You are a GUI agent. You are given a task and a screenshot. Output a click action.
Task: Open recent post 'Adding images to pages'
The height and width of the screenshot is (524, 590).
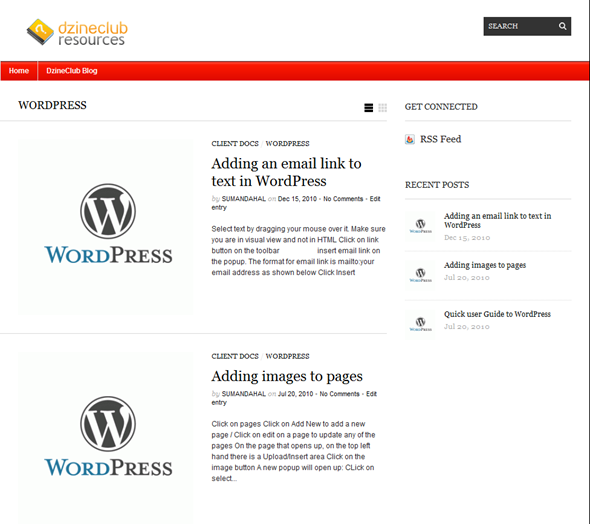coord(485,265)
